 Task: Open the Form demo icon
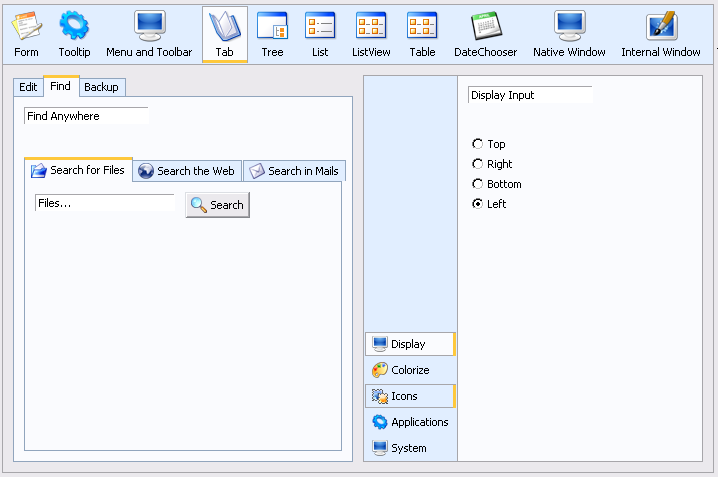tap(27, 26)
